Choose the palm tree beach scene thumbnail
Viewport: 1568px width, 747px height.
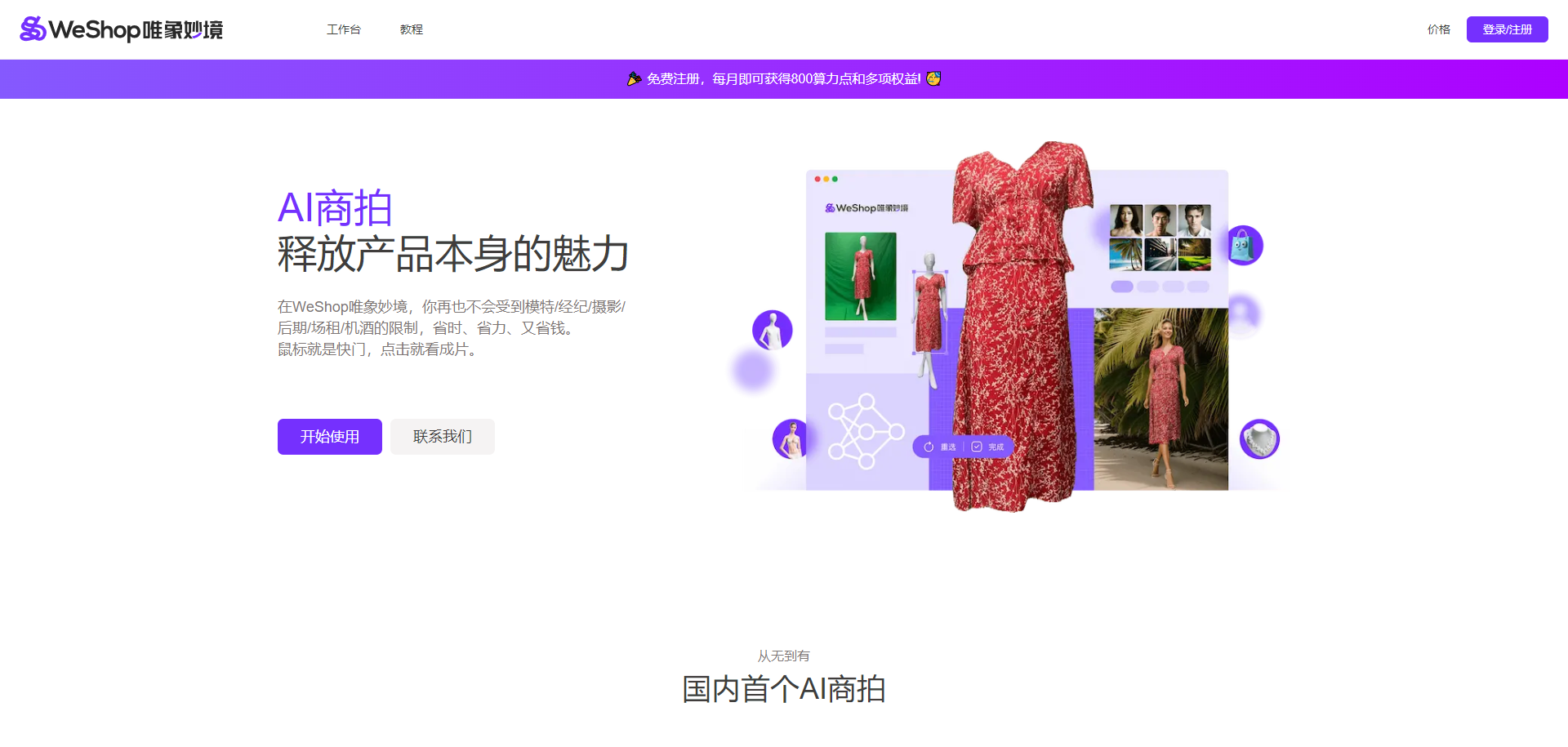click(x=1125, y=255)
